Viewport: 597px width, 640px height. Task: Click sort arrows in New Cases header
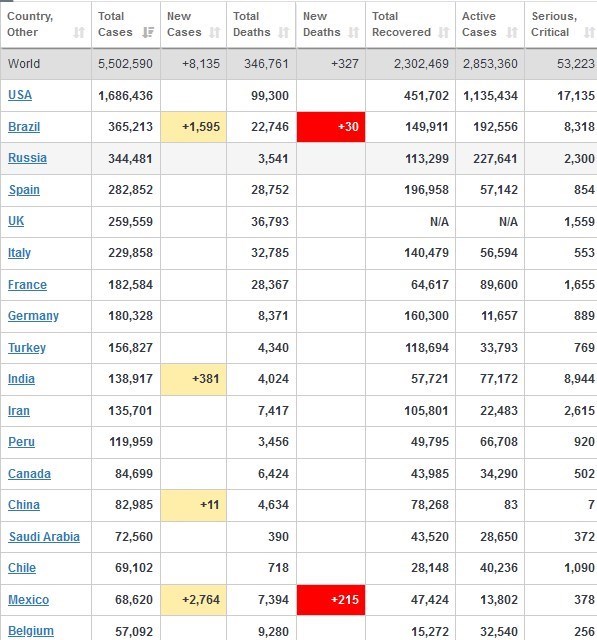[x=214, y=32]
